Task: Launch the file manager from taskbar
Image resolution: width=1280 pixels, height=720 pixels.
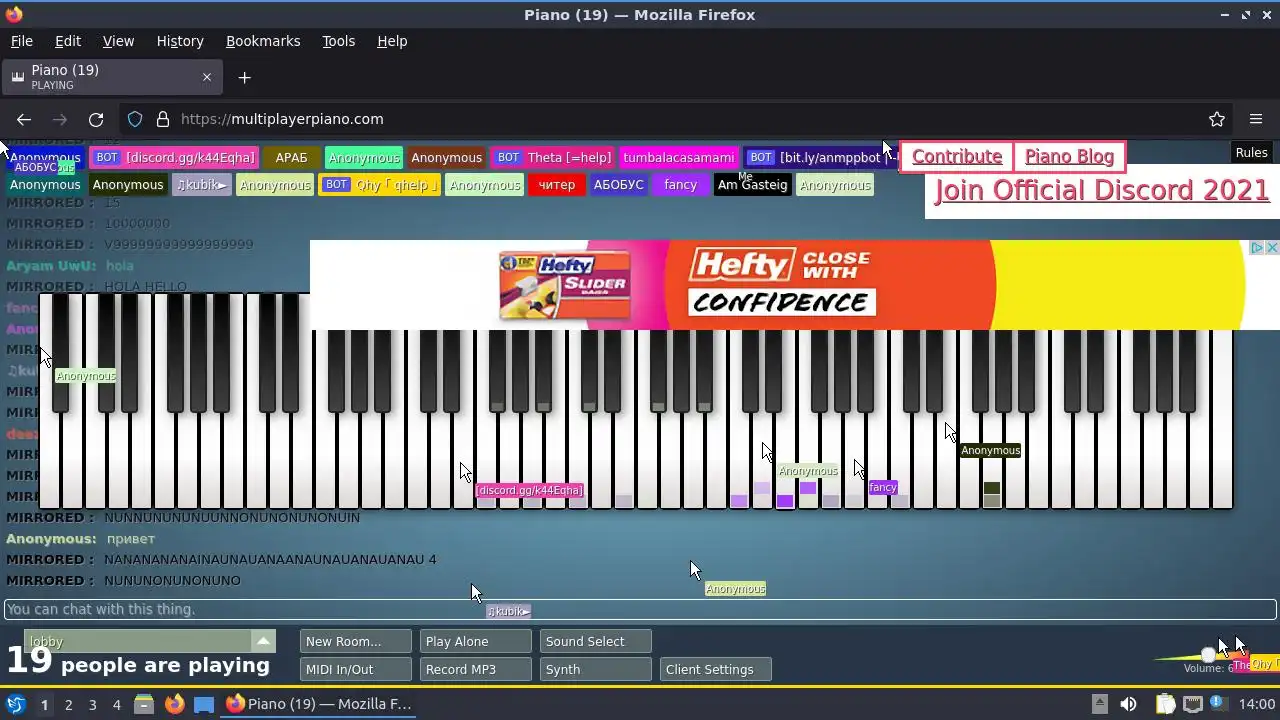Action: click(x=143, y=704)
